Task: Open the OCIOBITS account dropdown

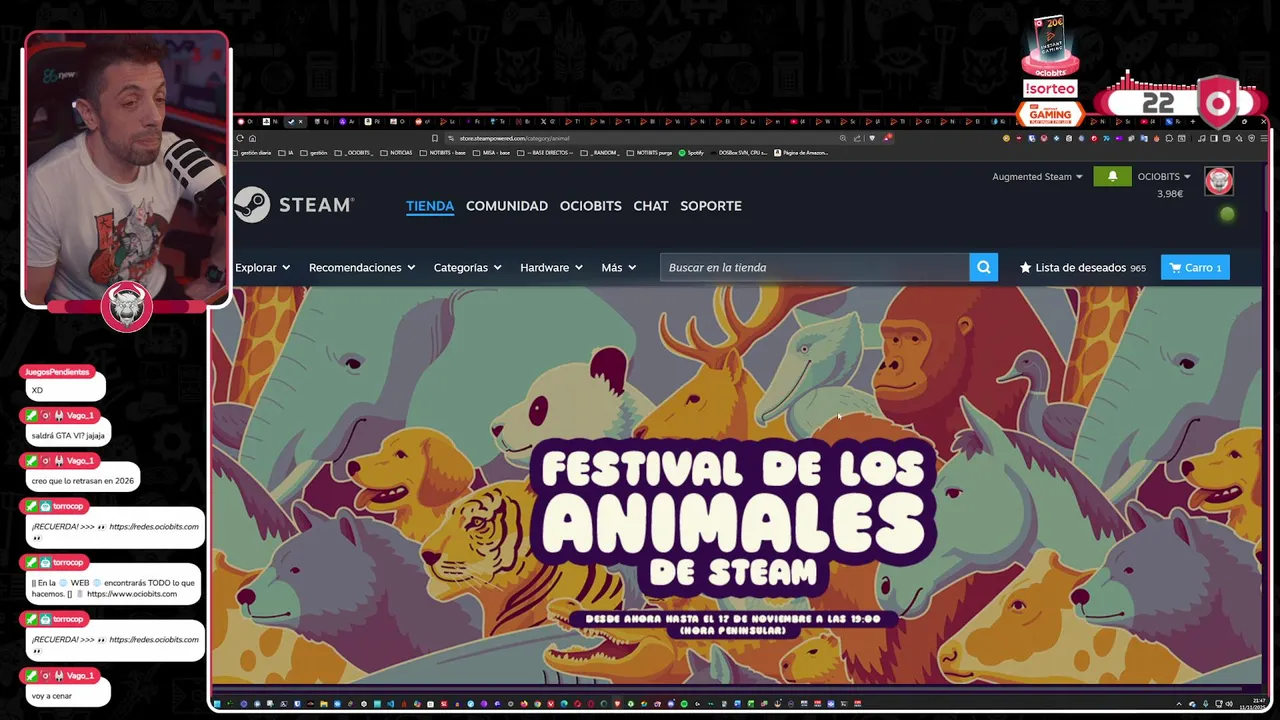Action: [1164, 177]
